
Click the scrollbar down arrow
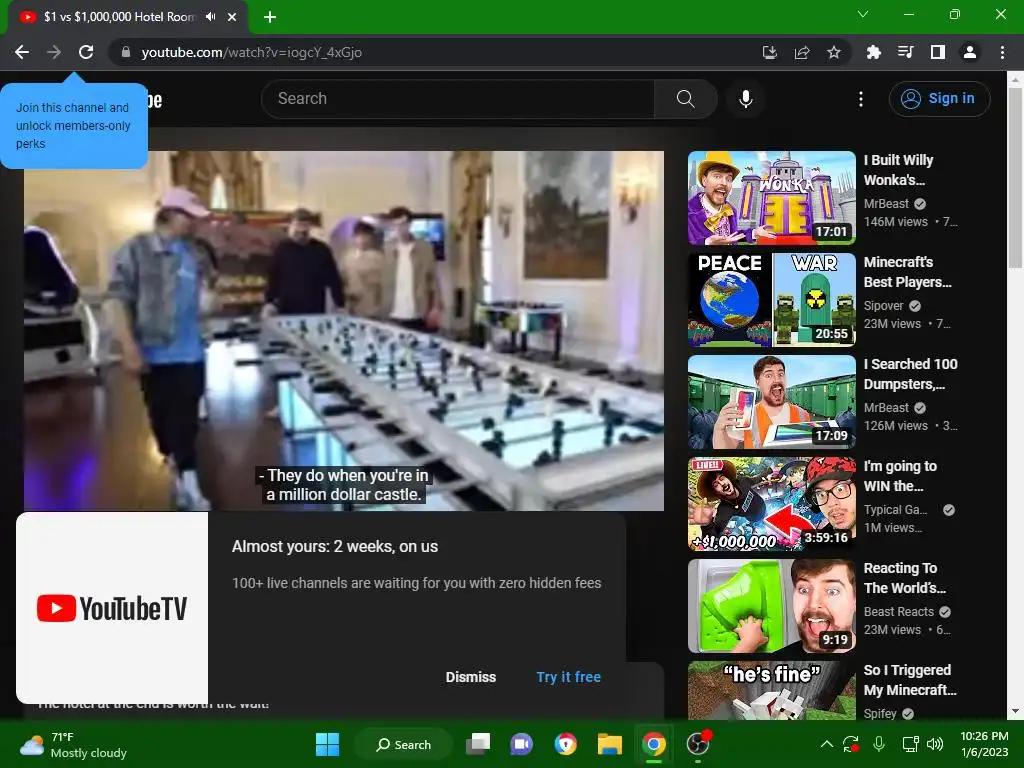(1015, 711)
